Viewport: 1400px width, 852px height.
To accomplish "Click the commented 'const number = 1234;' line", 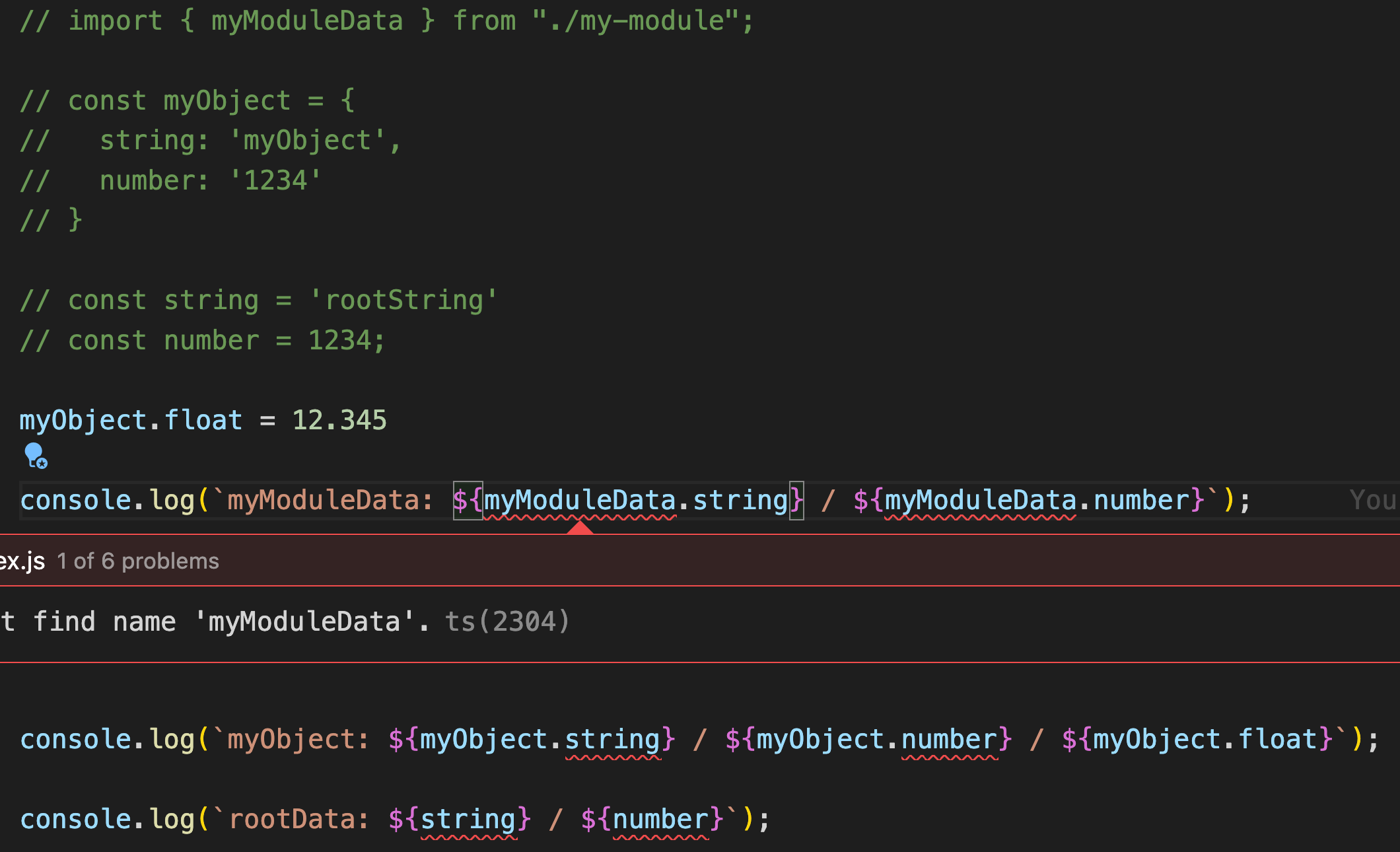I will (x=202, y=341).
